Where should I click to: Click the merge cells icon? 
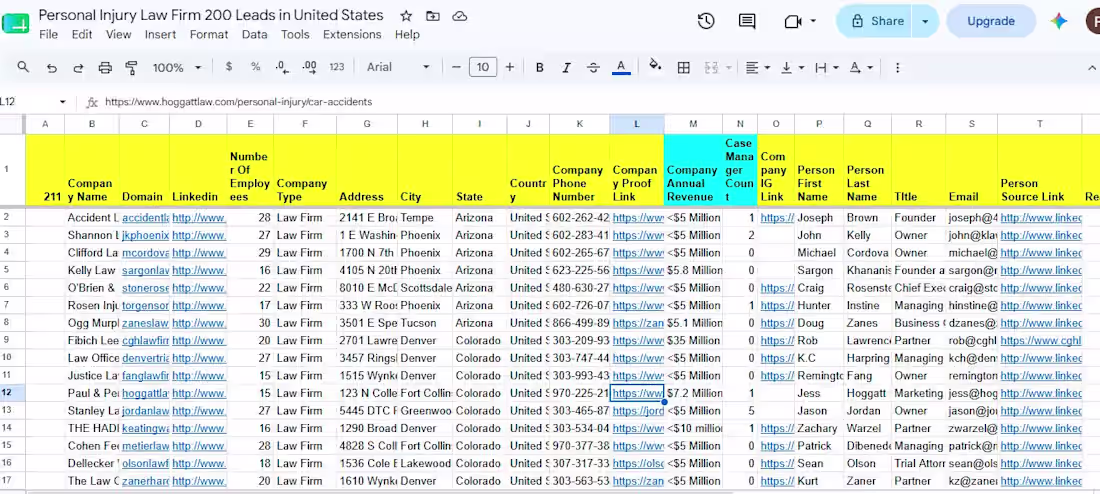click(x=711, y=67)
